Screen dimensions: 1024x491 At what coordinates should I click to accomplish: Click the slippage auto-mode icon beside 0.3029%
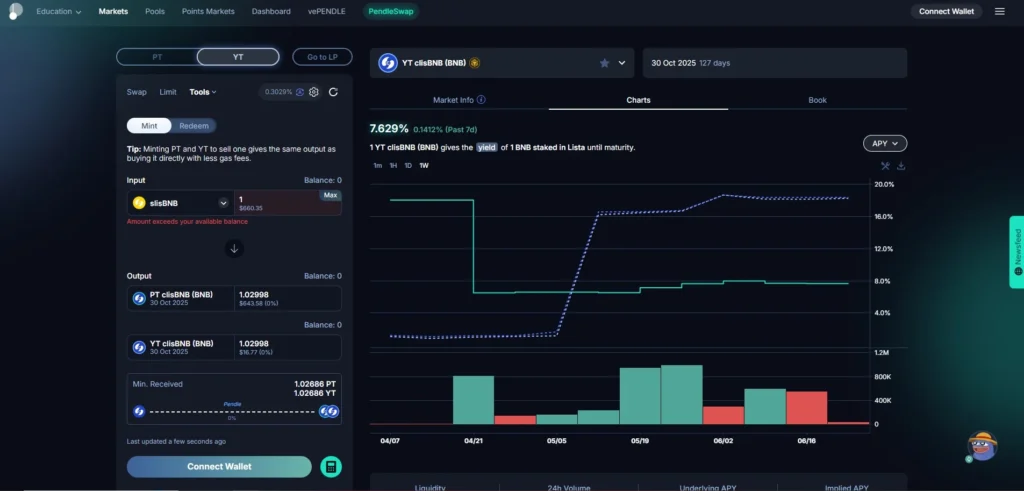click(x=300, y=92)
